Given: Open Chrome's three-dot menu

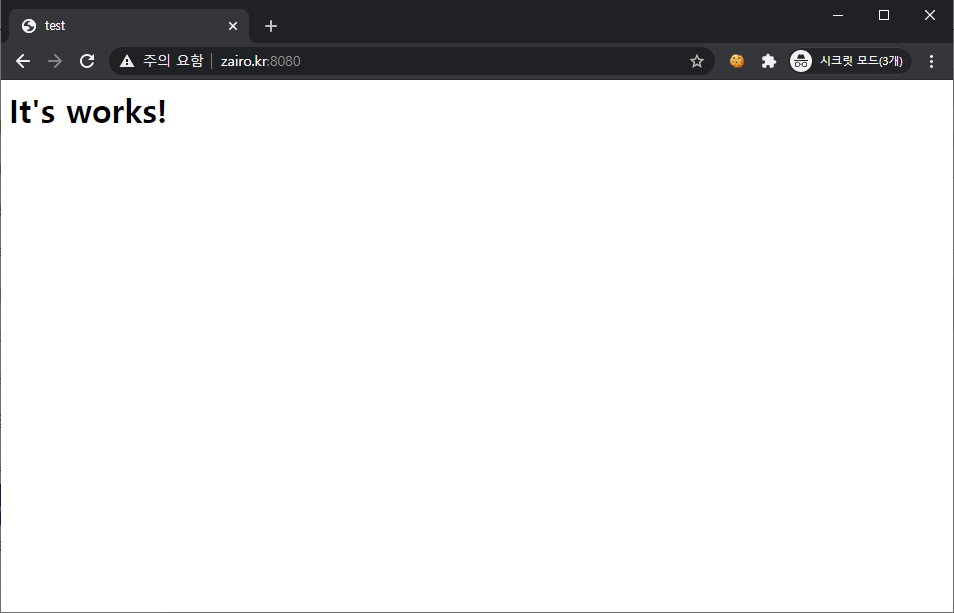Looking at the screenshot, I should click(x=931, y=61).
